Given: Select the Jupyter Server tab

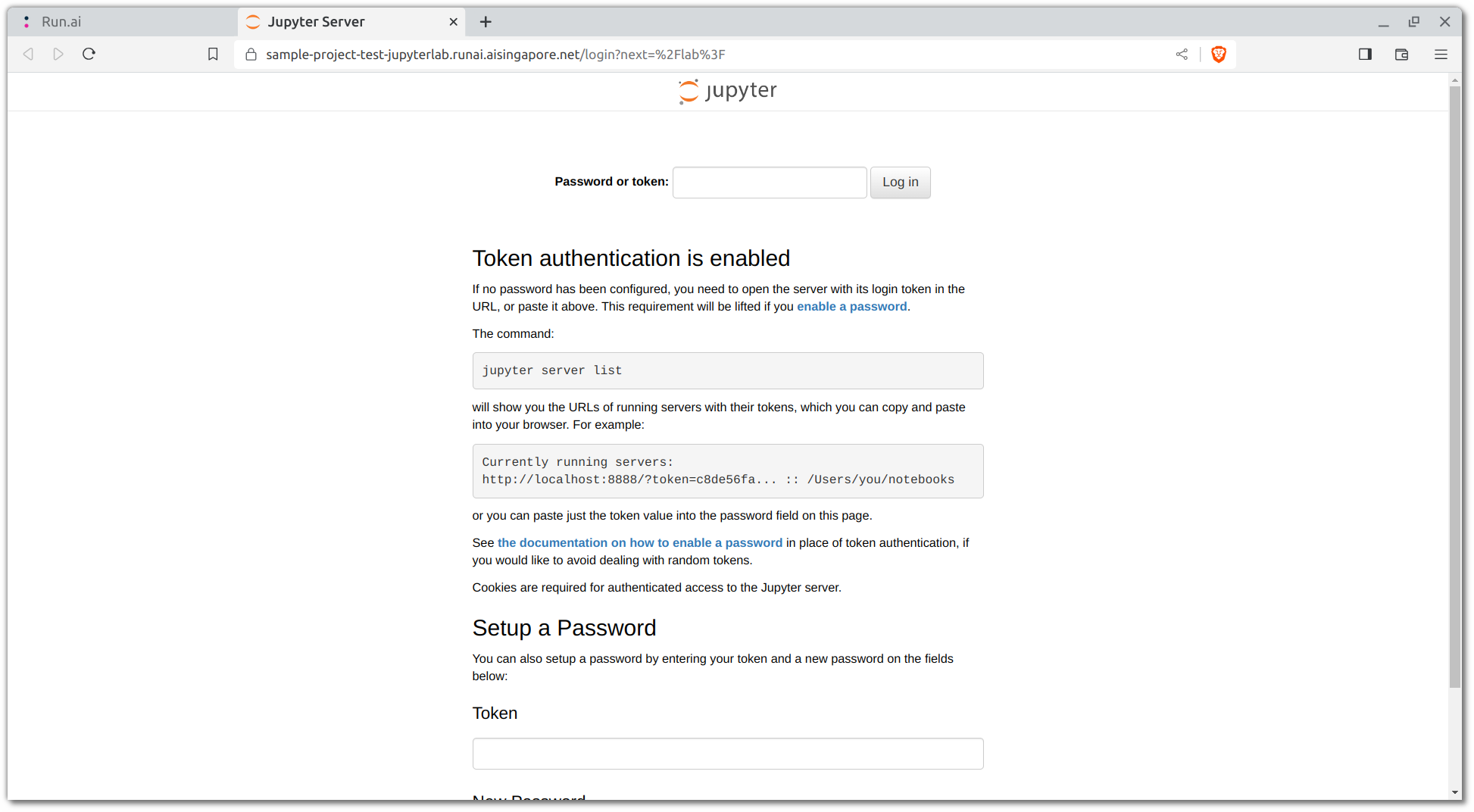Looking at the screenshot, I should coord(351,22).
